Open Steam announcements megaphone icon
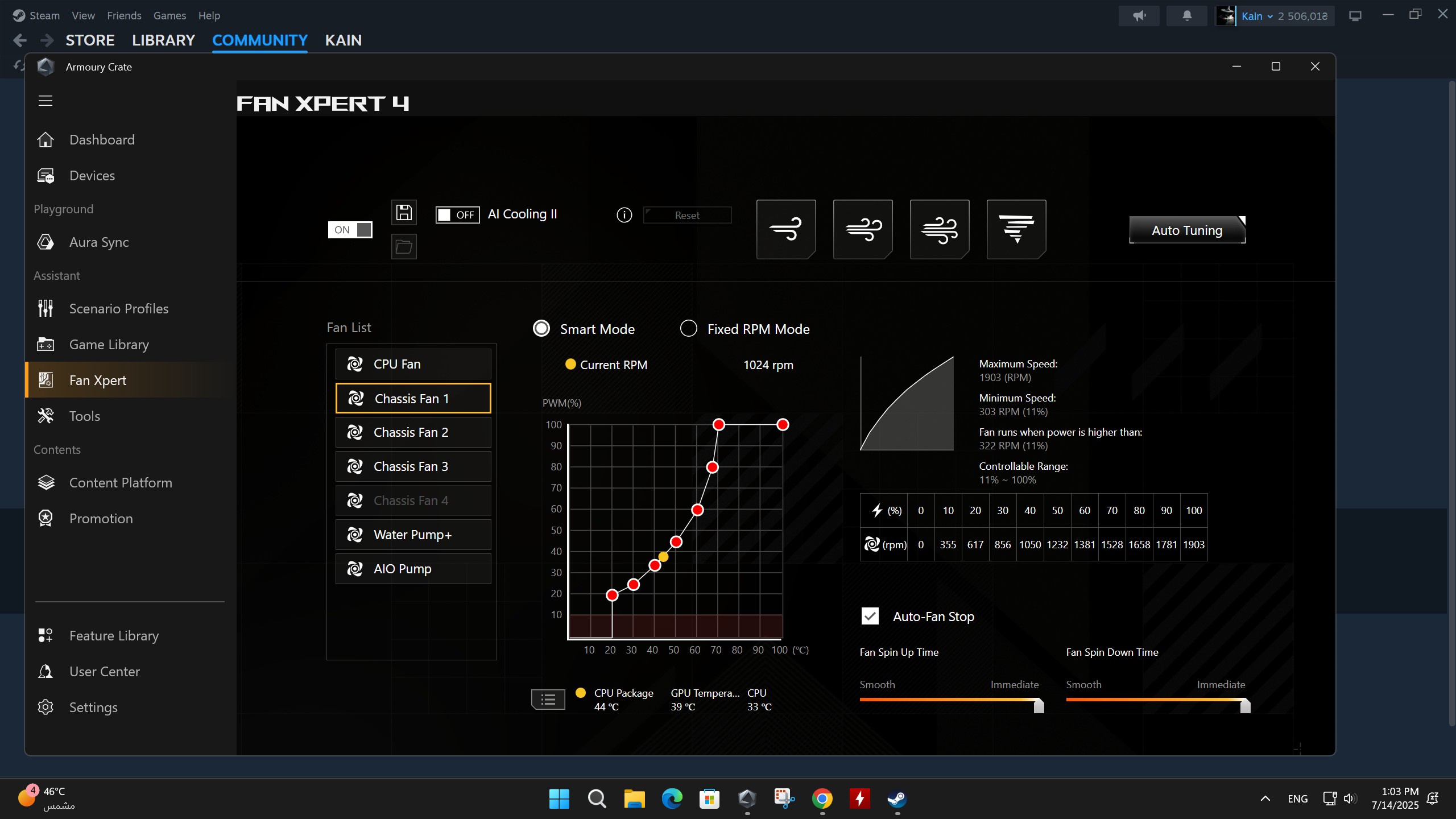The image size is (1456, 819). (1139, 16)
